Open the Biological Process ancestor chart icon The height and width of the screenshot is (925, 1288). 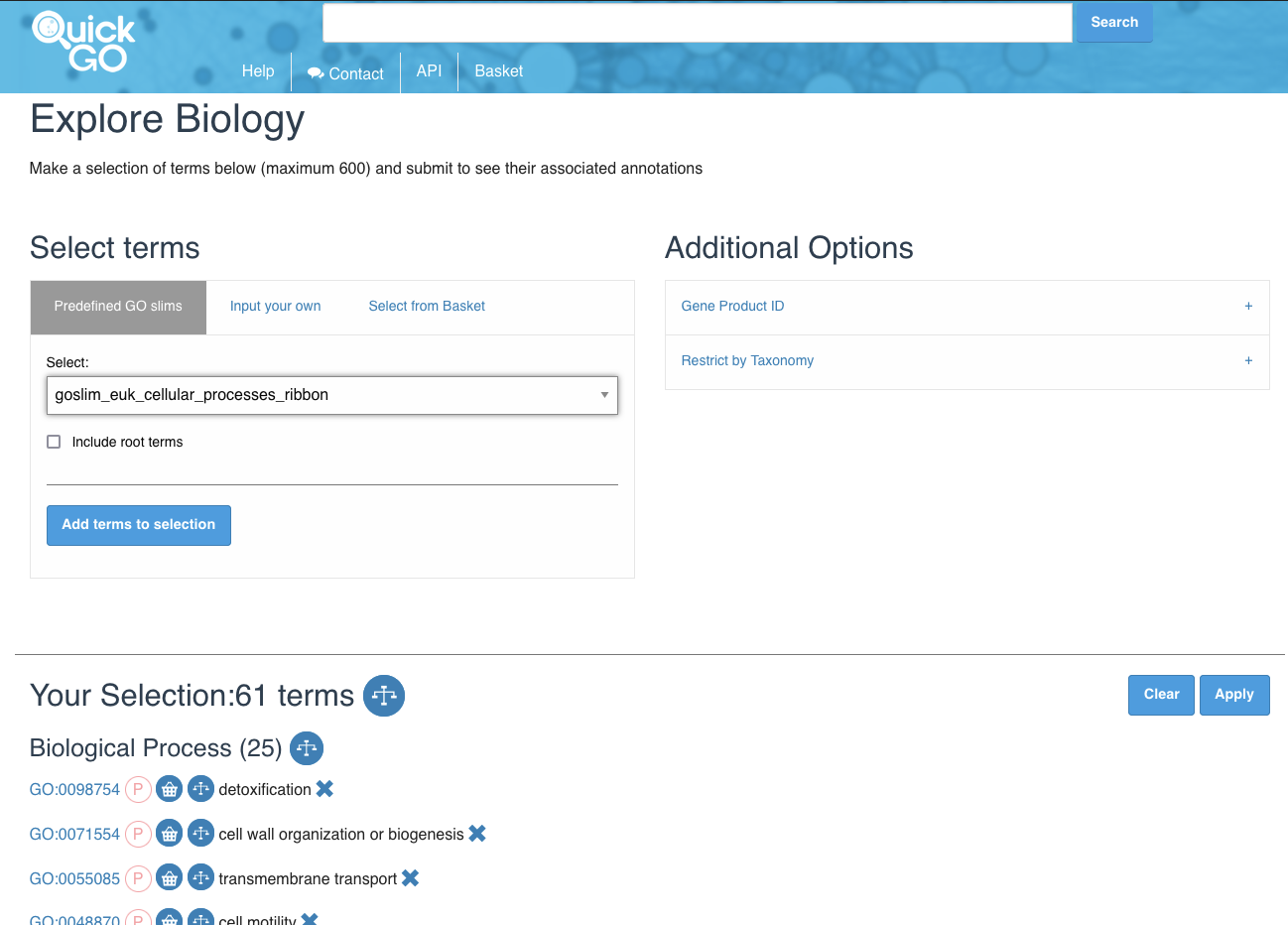307,748
